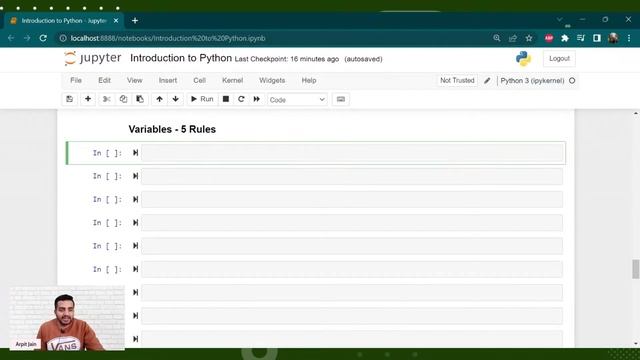Run the sixth cell with its run icon

click(x=136, y=269)
